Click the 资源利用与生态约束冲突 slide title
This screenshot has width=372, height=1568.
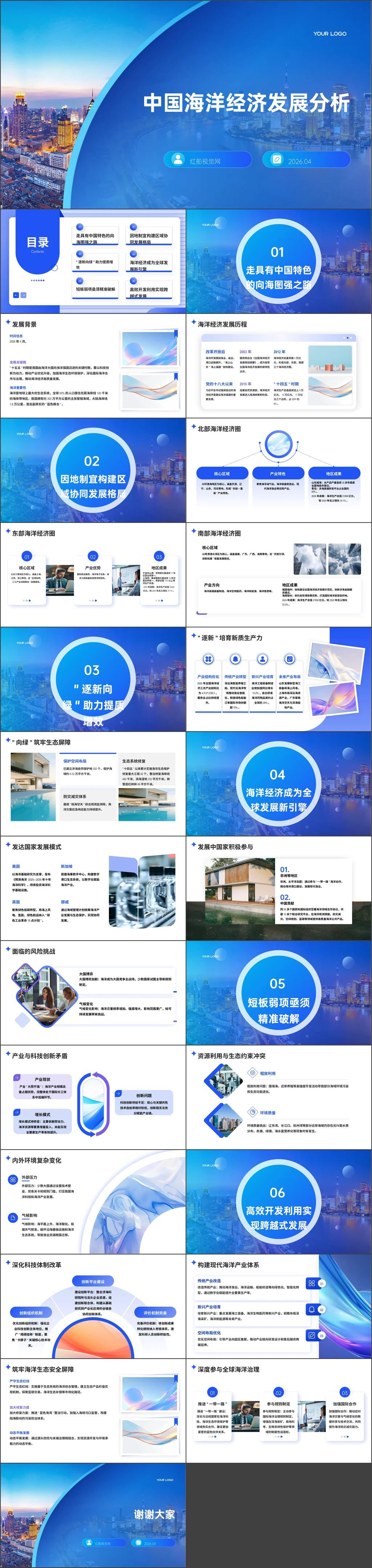click(x=231, y=1056)
